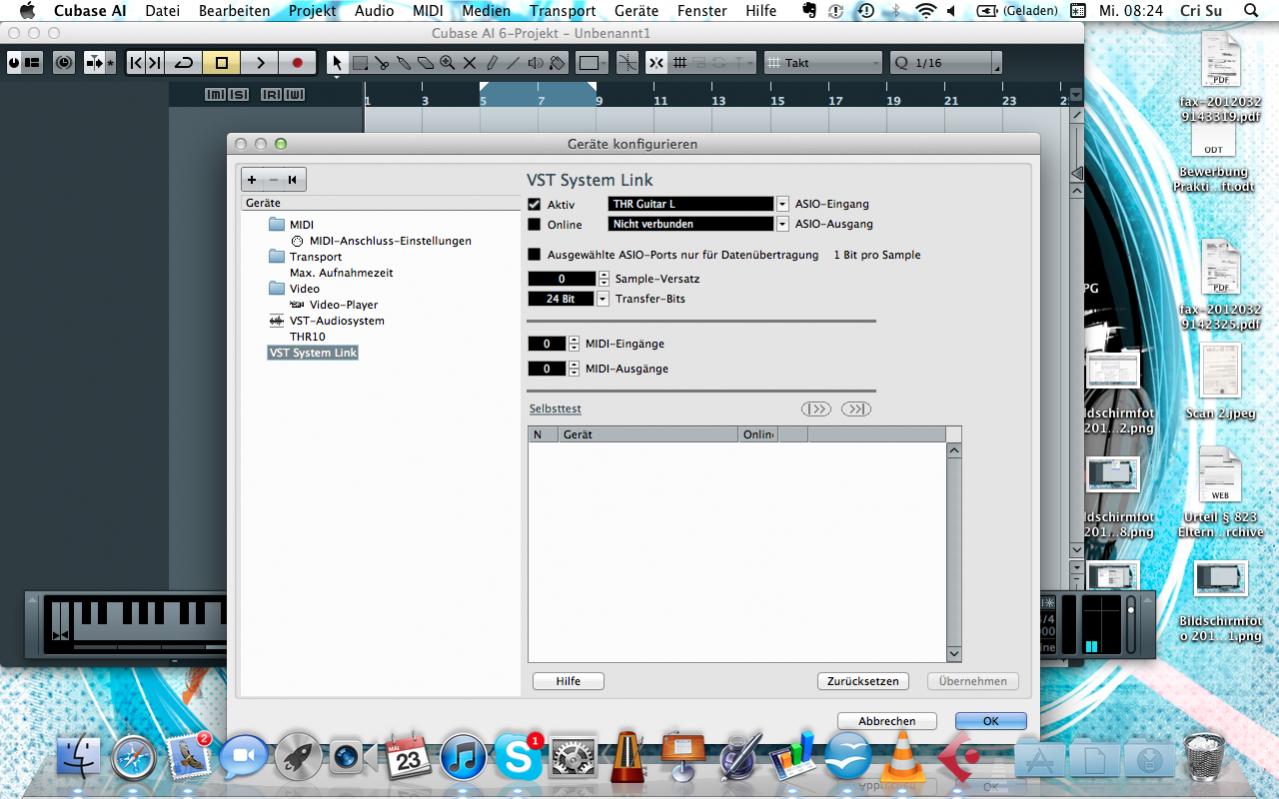
Task: Click the Gerät column header
Action: (x=648, y=435)
